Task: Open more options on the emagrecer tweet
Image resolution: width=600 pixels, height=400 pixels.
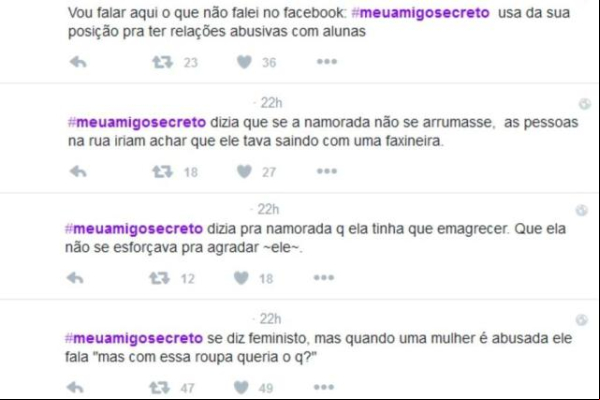Action: point(324,277)
